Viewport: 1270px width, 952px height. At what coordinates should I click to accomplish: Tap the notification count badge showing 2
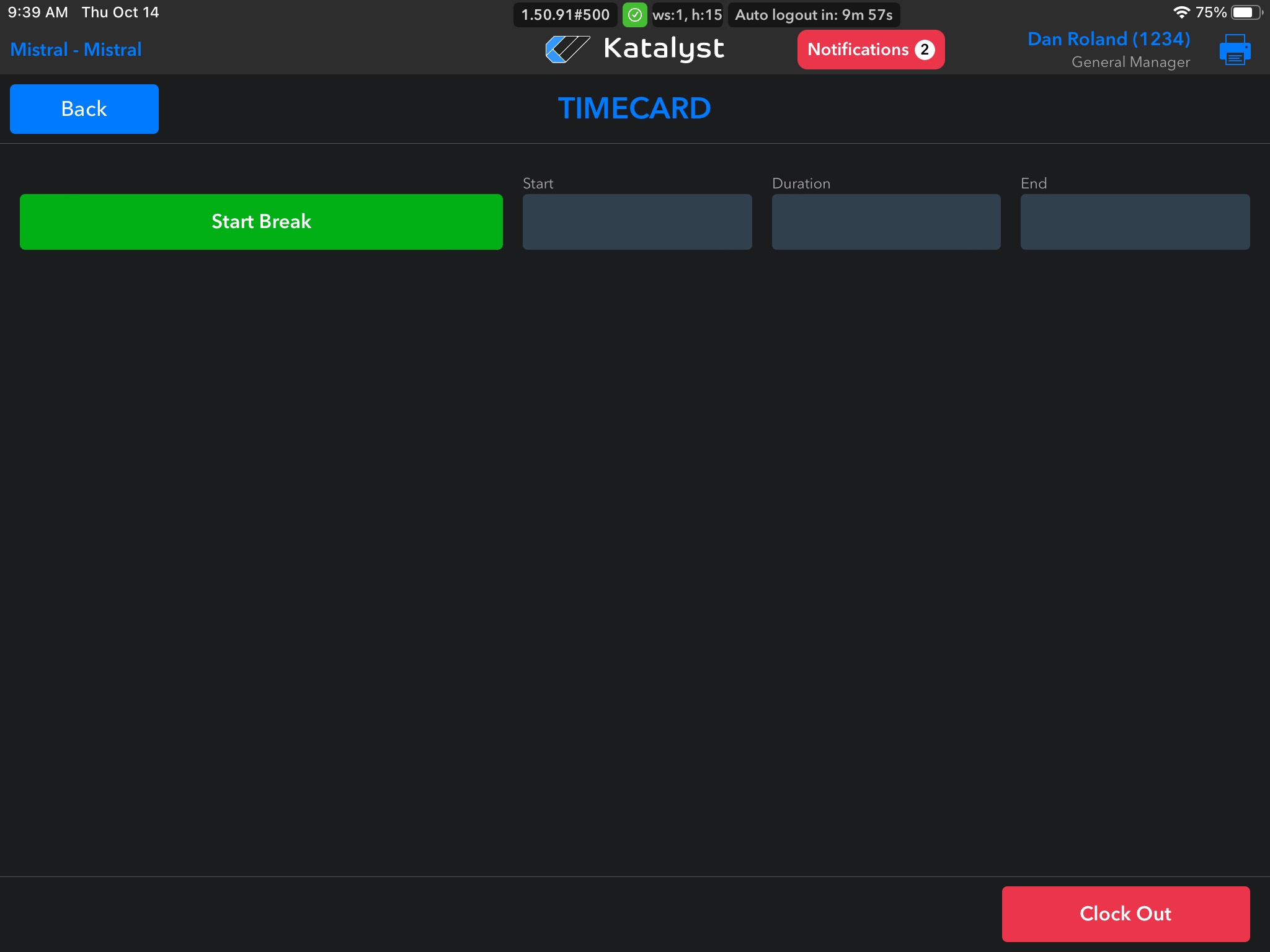[925, 50]
